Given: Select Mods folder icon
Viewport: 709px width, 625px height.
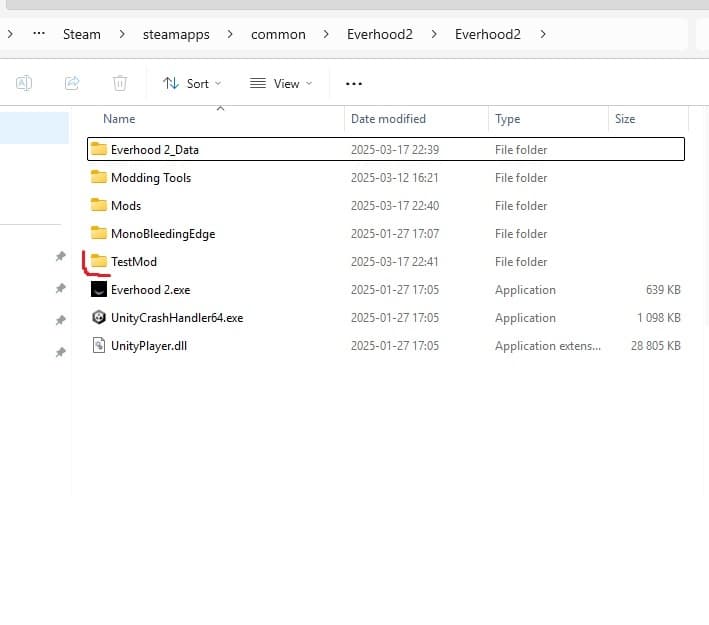Looking at the screenshot, I should point(99,205).
